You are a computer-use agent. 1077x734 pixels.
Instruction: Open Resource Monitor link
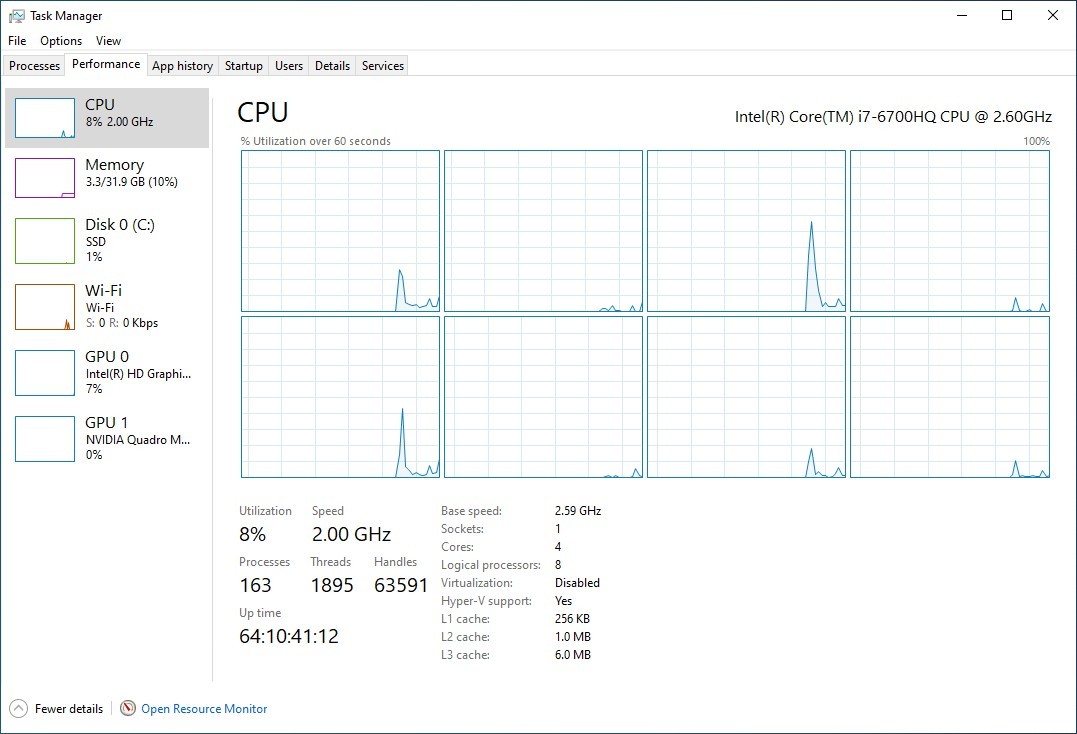(204, 709)
